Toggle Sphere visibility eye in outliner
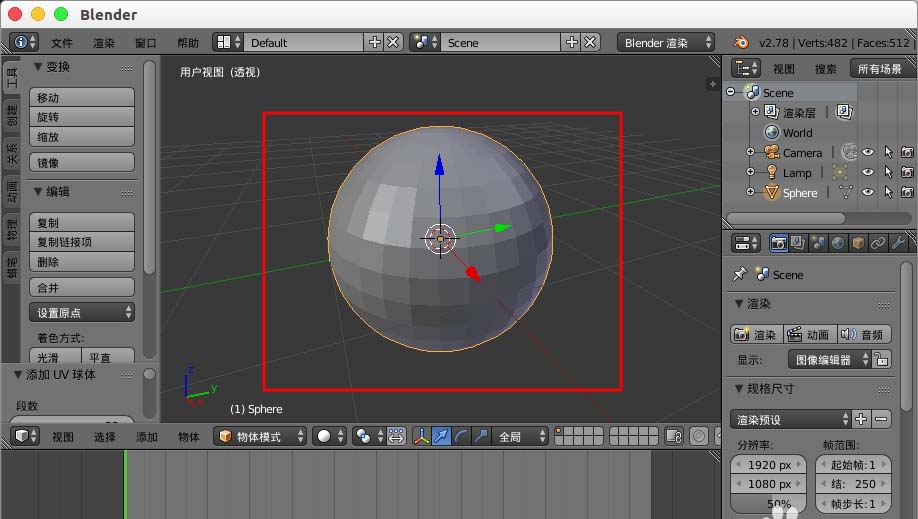 (868, 192)
